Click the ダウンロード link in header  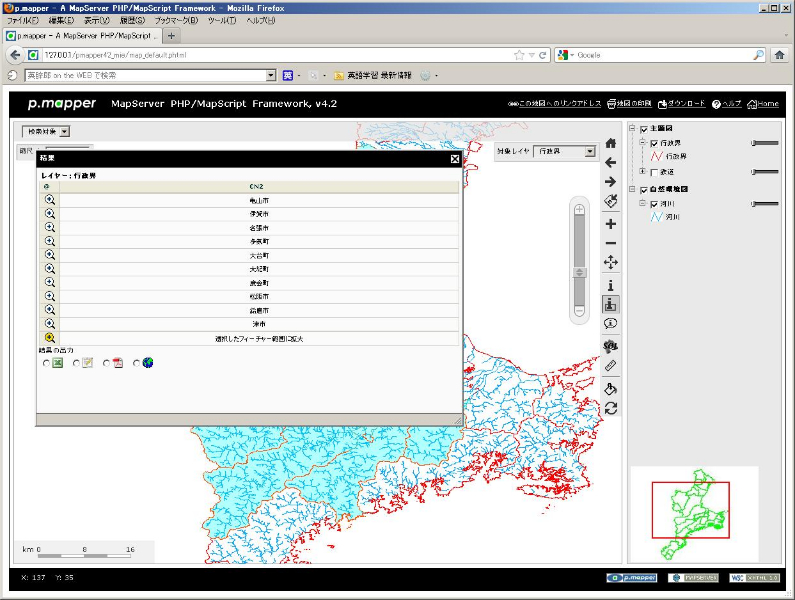point(680,104)
